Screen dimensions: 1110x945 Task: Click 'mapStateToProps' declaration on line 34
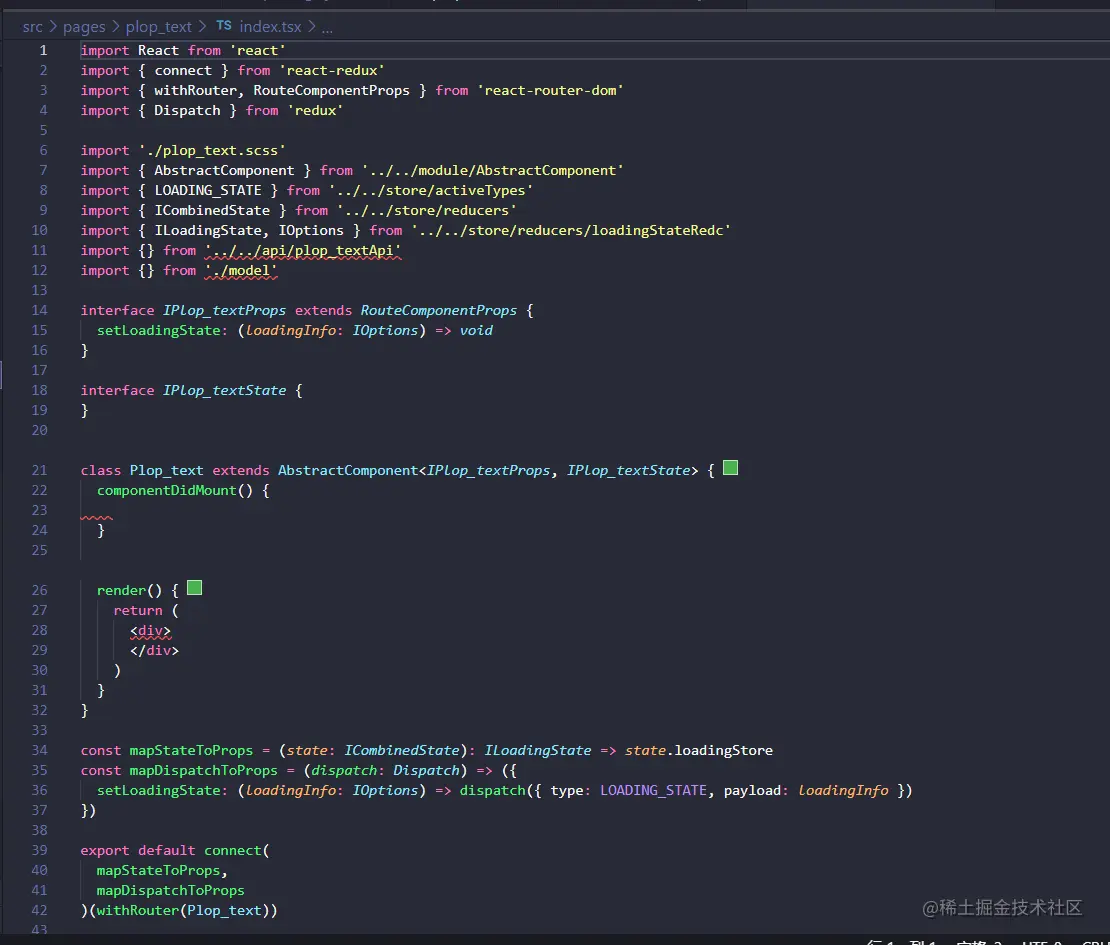(x=191, y=750)
